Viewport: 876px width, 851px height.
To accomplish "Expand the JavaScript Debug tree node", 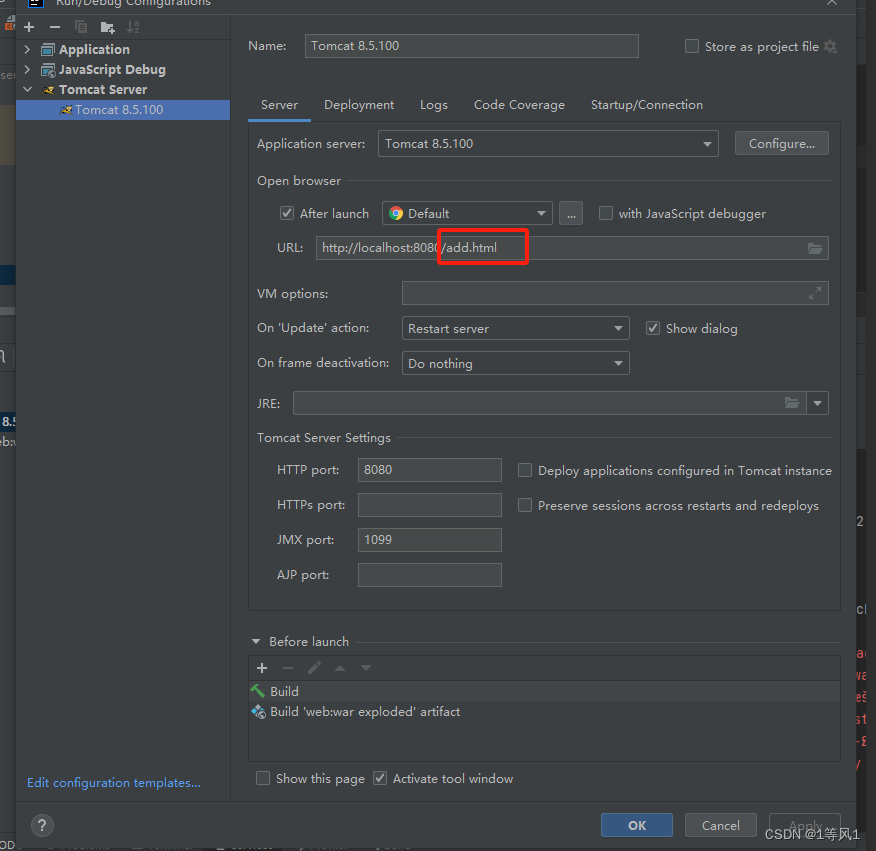I will tap(27, 70).
